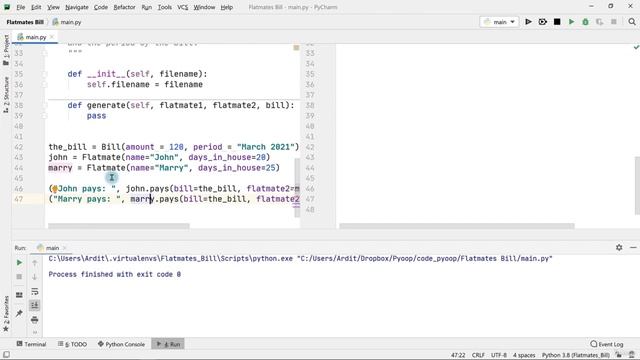Change the 4 spaces indent setting
640x360 pixels.
(524, 355)
